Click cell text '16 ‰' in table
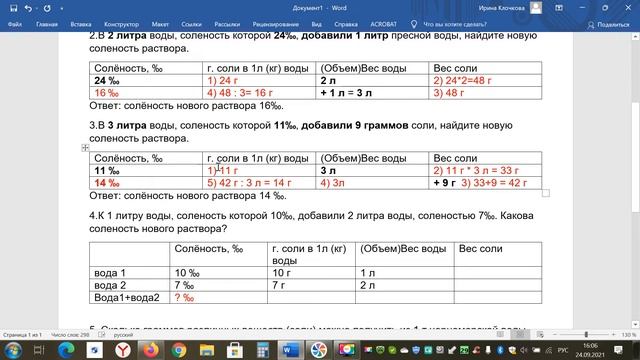The width and height of the screenshot is (640, 360). point(107,93)
